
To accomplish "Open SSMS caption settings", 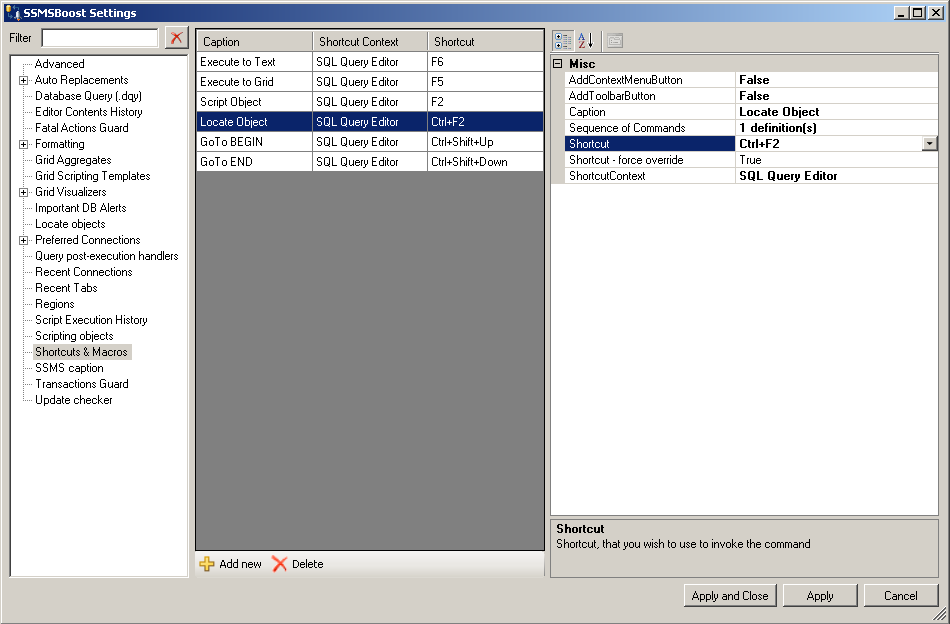I will pos(69,368).
